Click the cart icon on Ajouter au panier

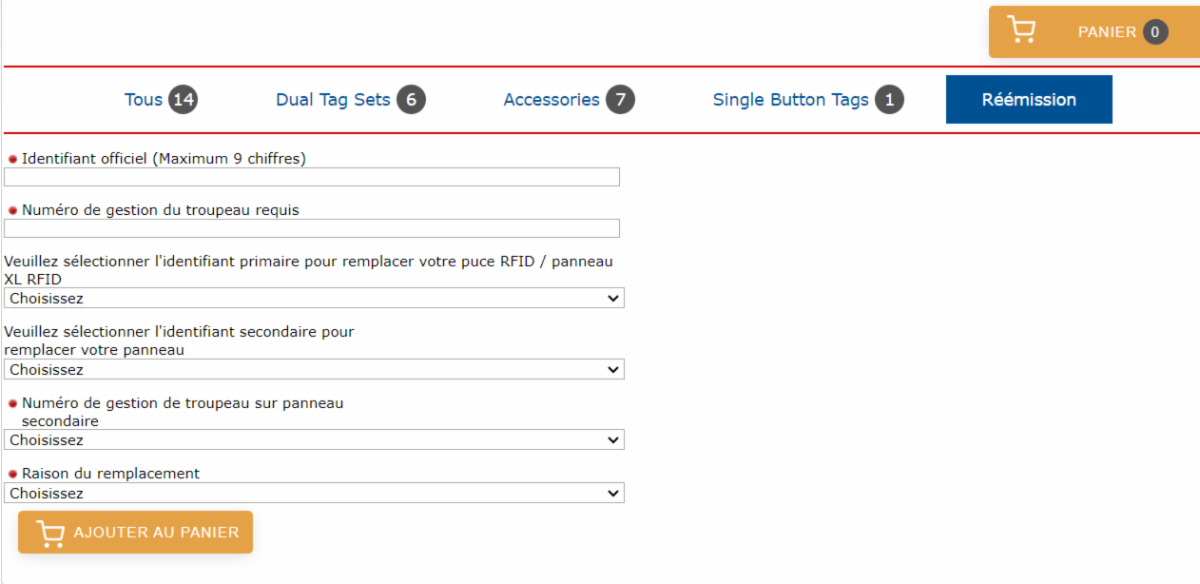pyautogui.click(x=50, y=533)
